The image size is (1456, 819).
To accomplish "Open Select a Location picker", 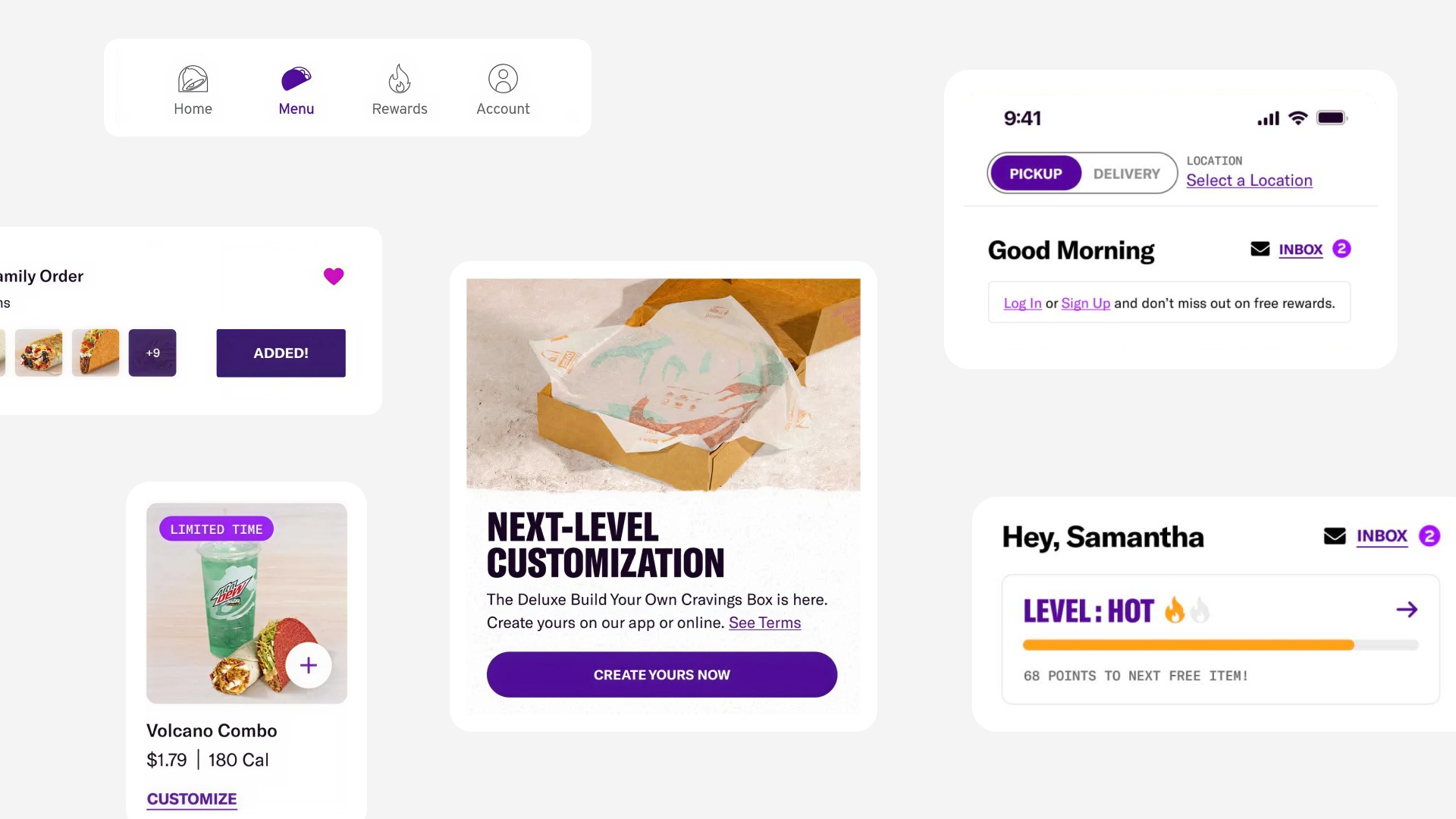I will (1249, 180).
